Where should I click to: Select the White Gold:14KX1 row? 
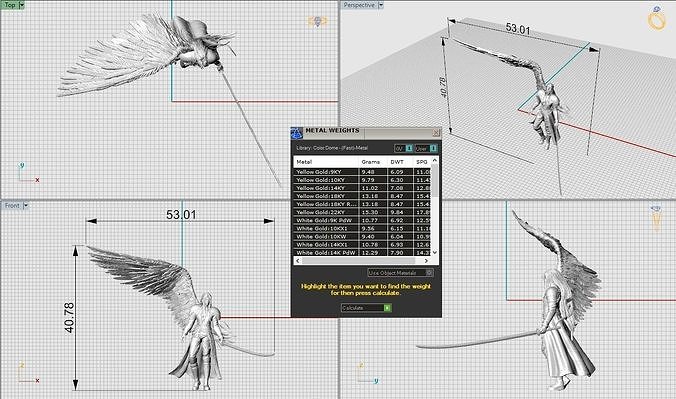click(x=362, y=245)
